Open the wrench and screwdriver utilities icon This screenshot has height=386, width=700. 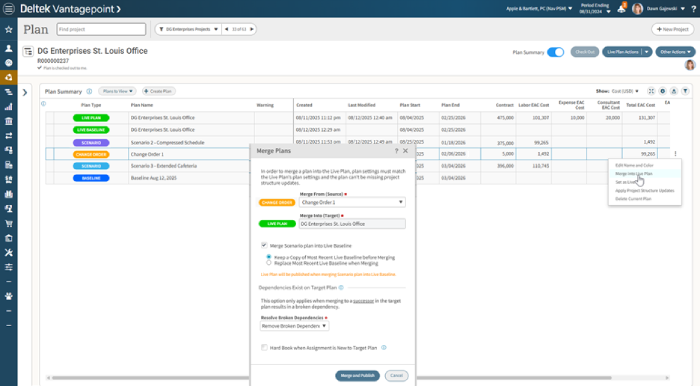(8, 253)
